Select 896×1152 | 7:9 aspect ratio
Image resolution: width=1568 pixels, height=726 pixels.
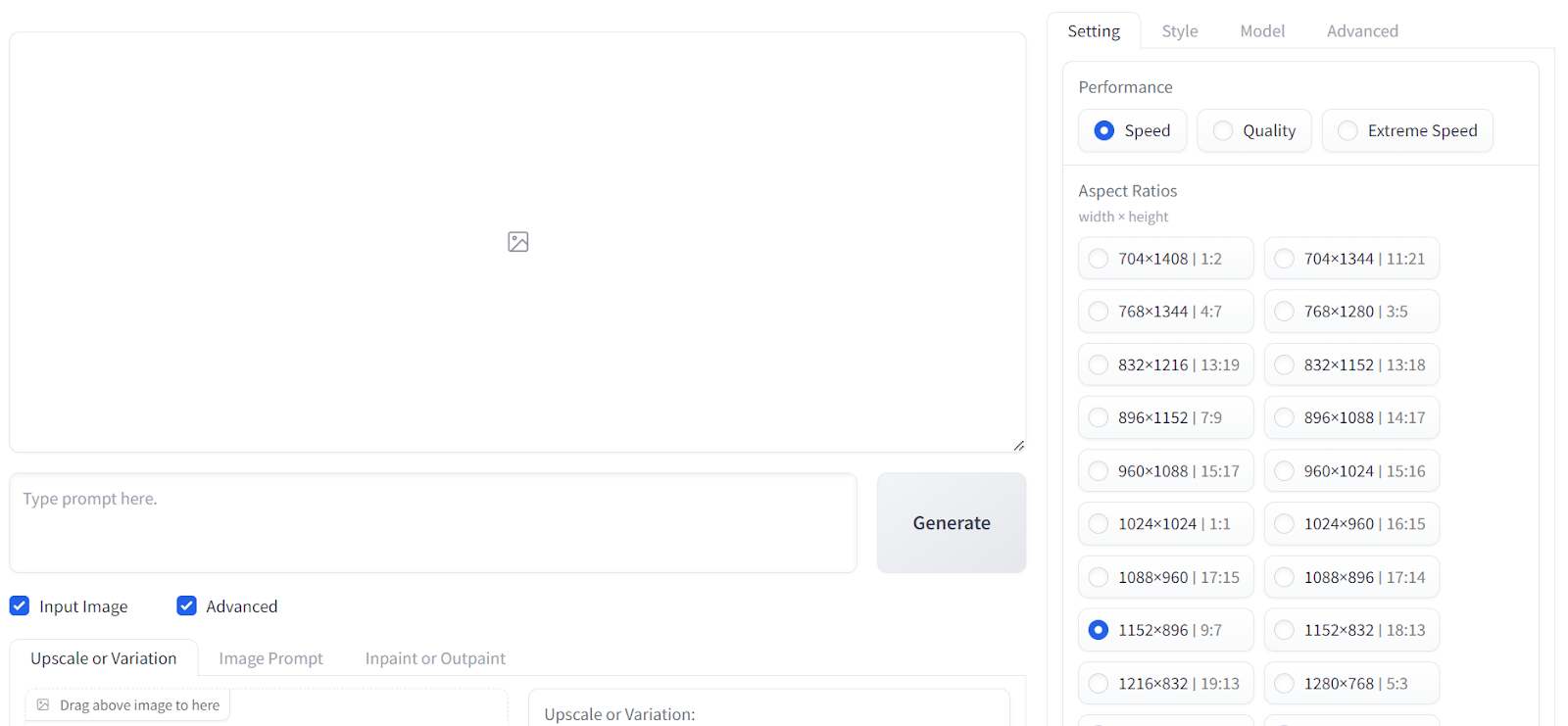1165,417
